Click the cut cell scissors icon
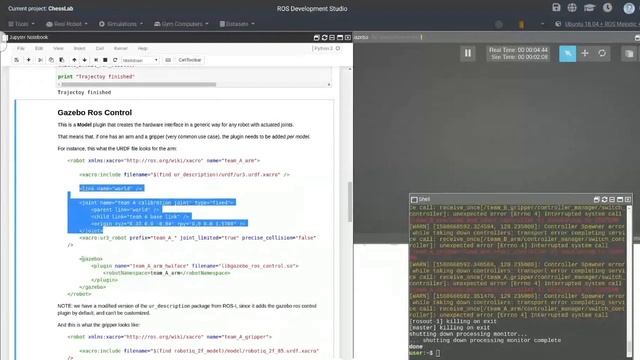This screenshot has width=640, height=360. 40,60
